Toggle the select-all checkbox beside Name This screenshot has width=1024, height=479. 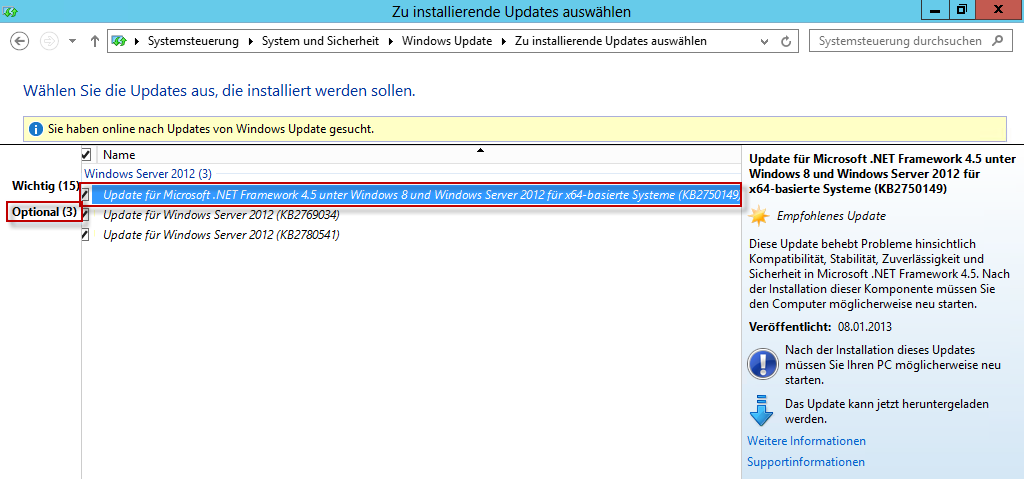(x=86, y=155)
